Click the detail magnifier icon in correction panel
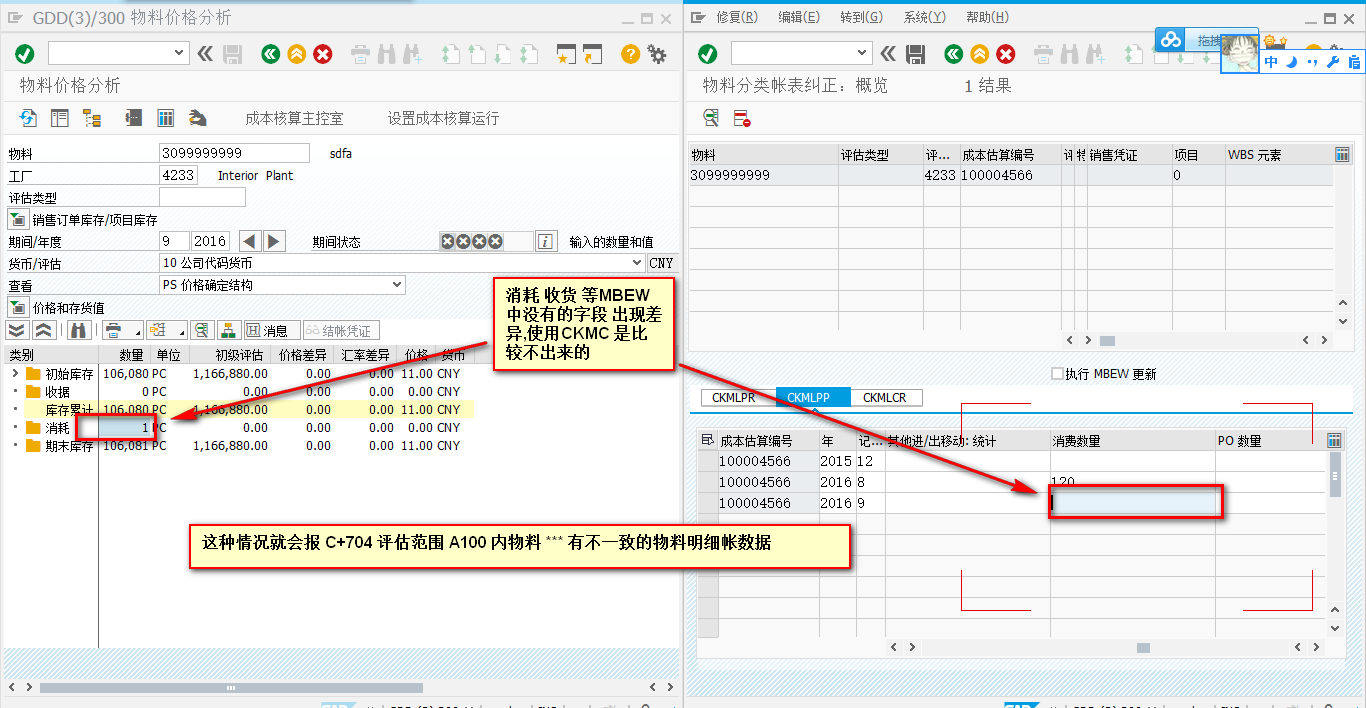 711,117
